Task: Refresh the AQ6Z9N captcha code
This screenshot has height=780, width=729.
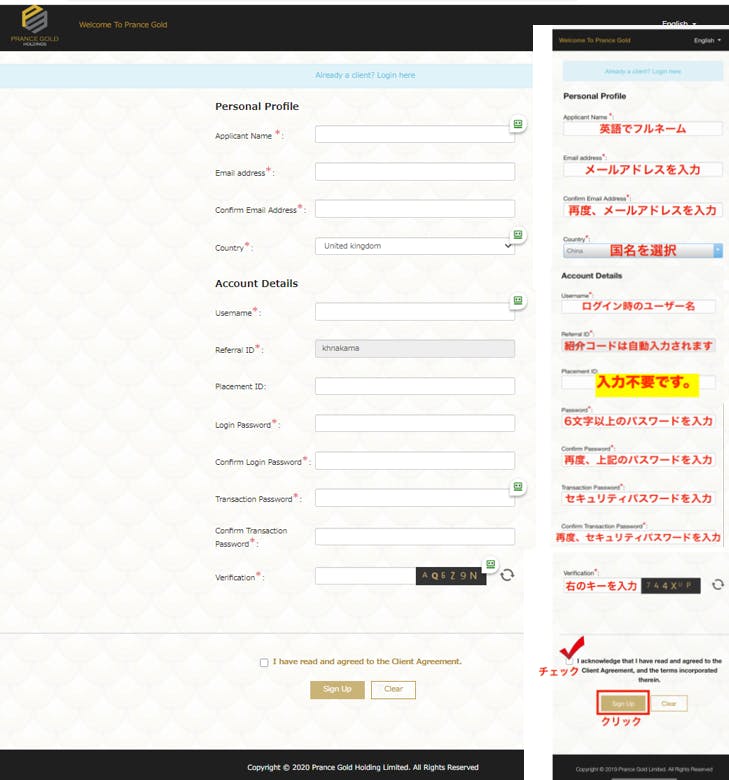Action: click(x=507, y=575)
